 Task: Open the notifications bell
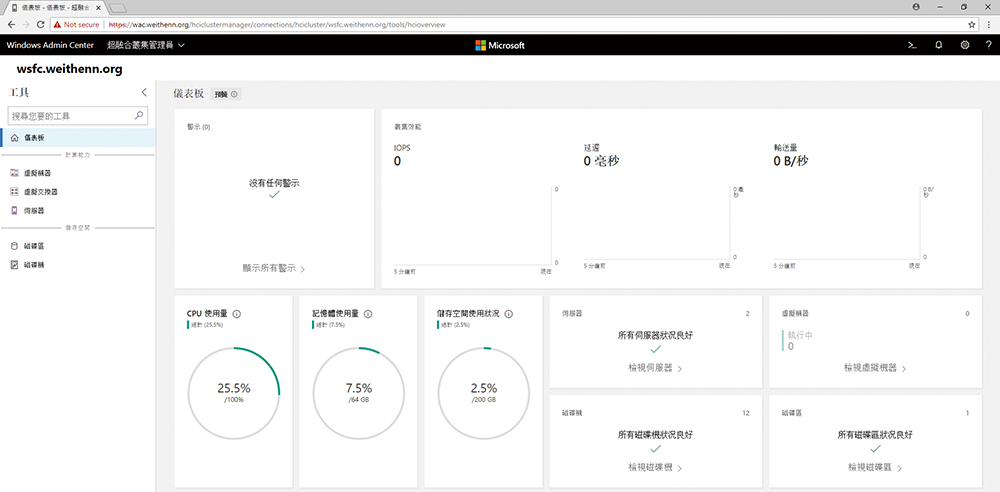[938, 45]
